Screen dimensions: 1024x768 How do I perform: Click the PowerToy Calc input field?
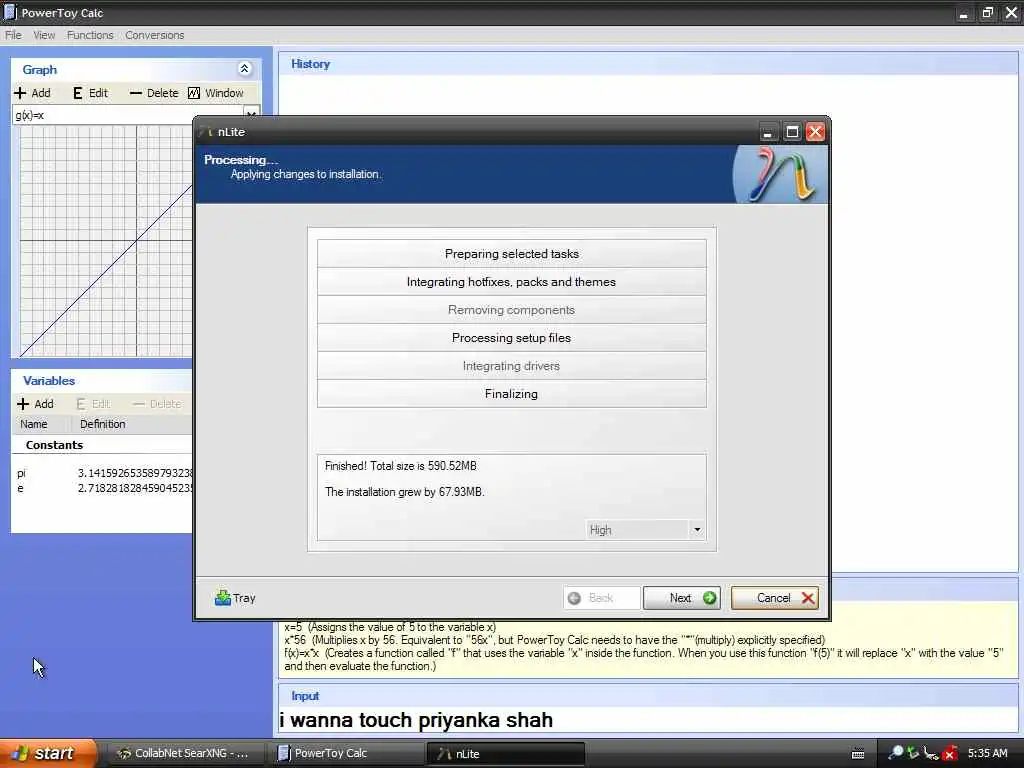[x=648, y=720]
